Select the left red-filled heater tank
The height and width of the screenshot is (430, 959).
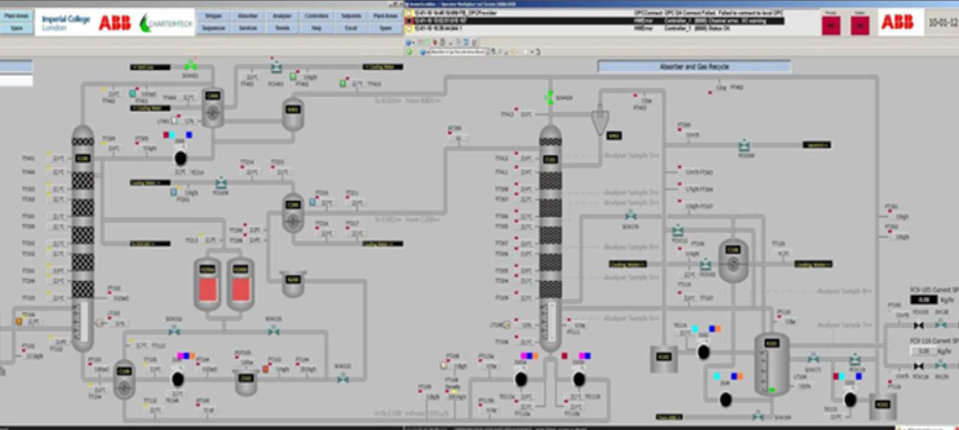[209, 285]
